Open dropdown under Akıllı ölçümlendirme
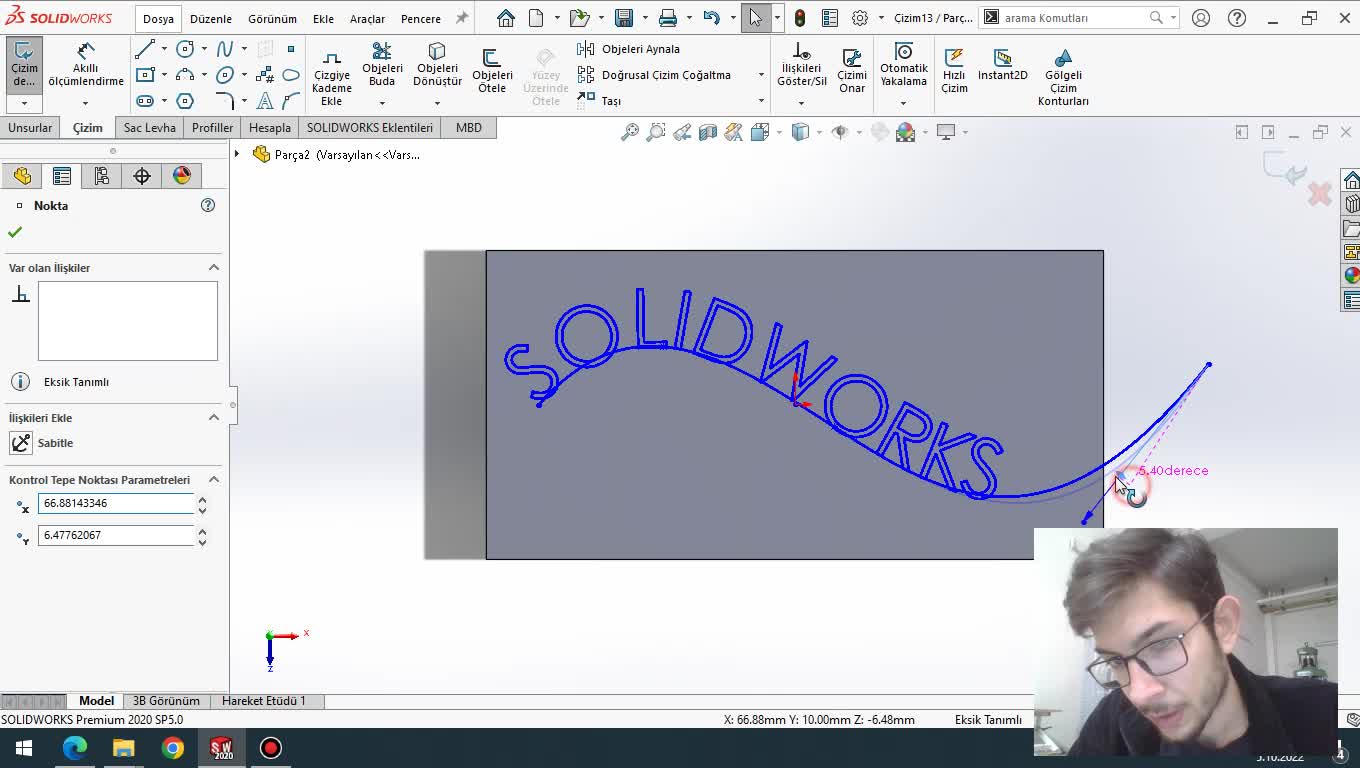This screenshot has height=768, width=1360. 86,102
